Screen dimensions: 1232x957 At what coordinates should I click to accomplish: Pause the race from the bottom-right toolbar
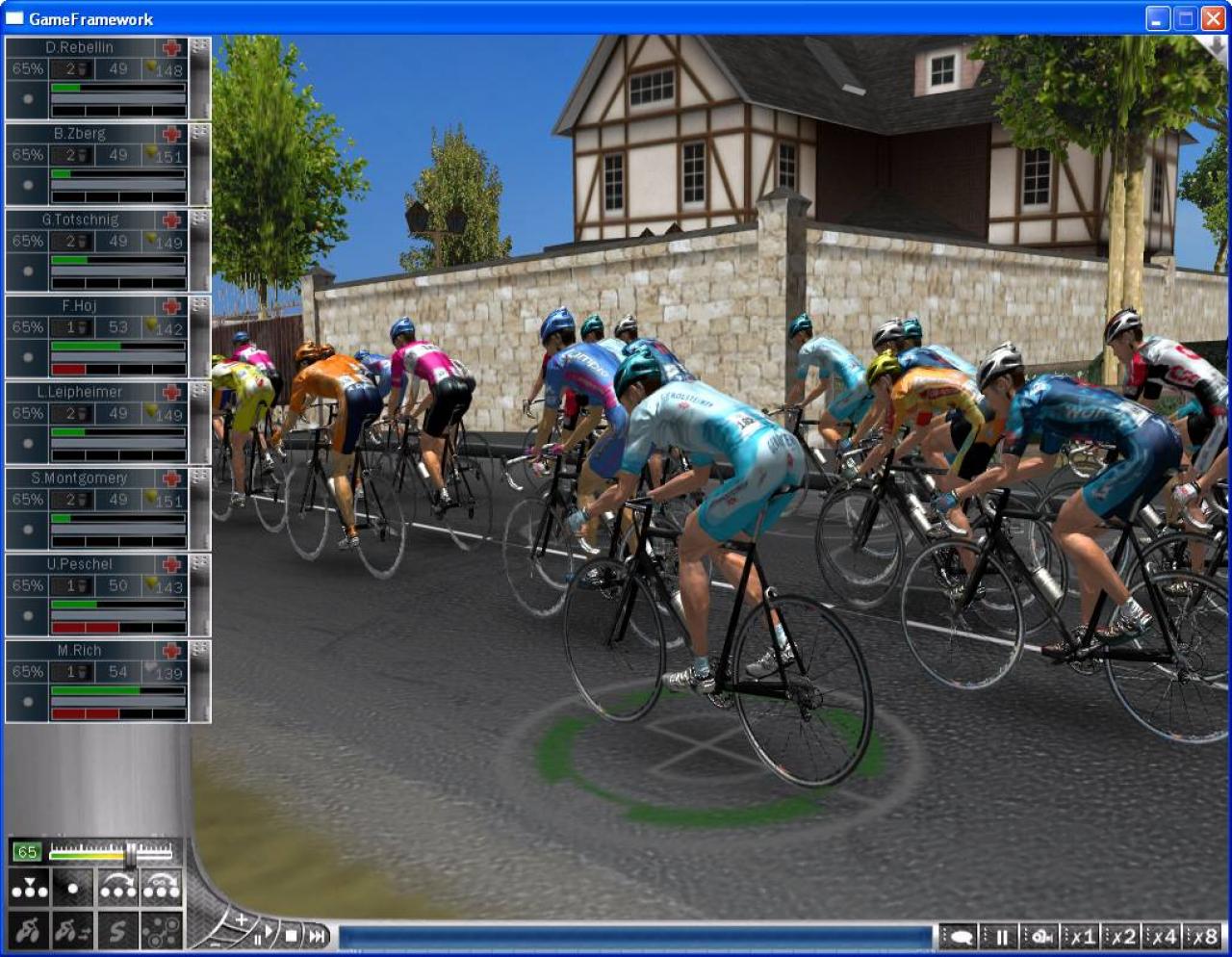1000,936
